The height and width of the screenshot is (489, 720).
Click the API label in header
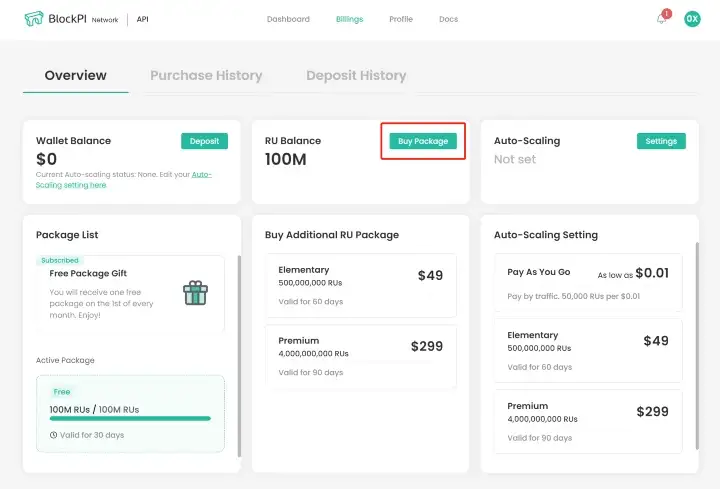[x=142, y=19]
